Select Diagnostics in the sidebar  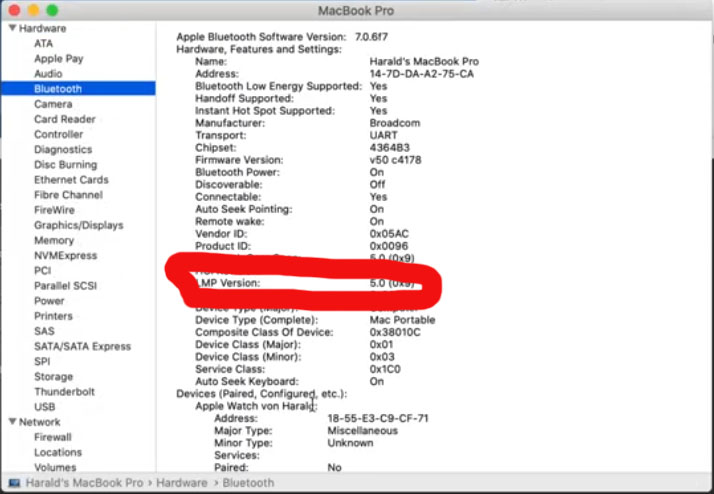click(63, 149)
